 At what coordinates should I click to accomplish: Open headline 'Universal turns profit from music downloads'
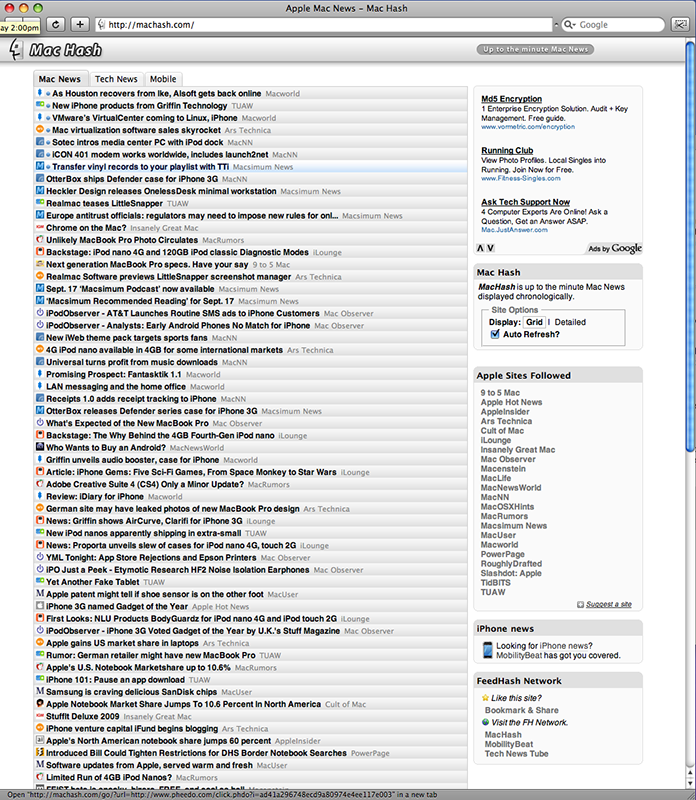pyautogui.click(x=132, y=362)
